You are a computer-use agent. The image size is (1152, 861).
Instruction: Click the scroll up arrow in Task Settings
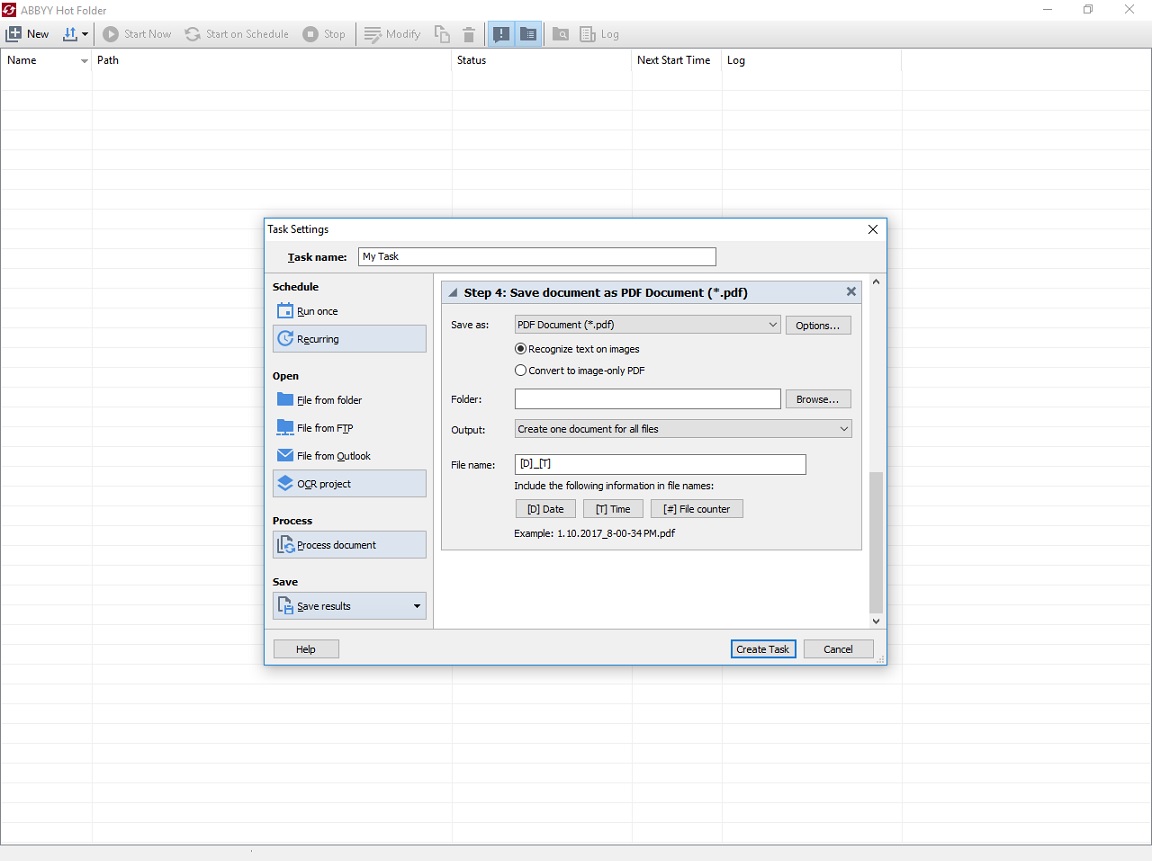(x=876, y=282)
